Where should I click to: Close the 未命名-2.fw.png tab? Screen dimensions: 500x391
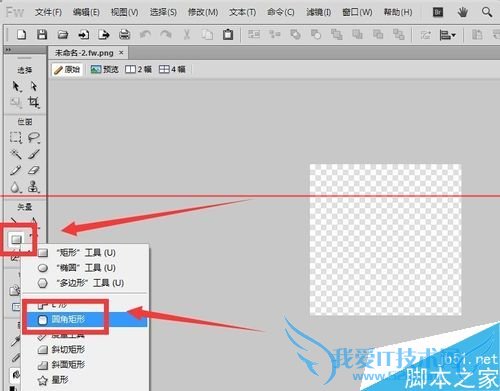[121, 52]
